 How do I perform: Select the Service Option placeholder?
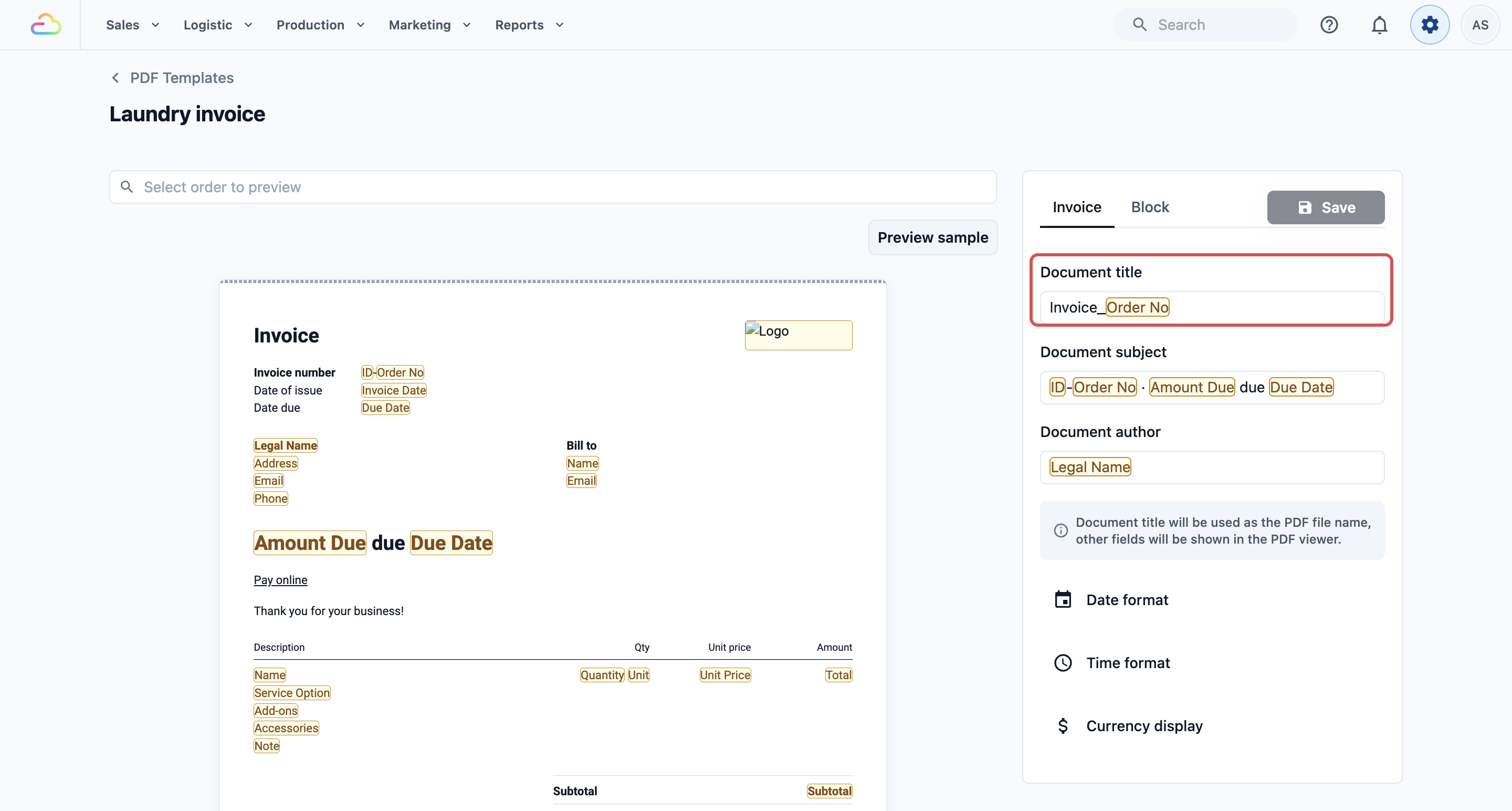[292, 692]
